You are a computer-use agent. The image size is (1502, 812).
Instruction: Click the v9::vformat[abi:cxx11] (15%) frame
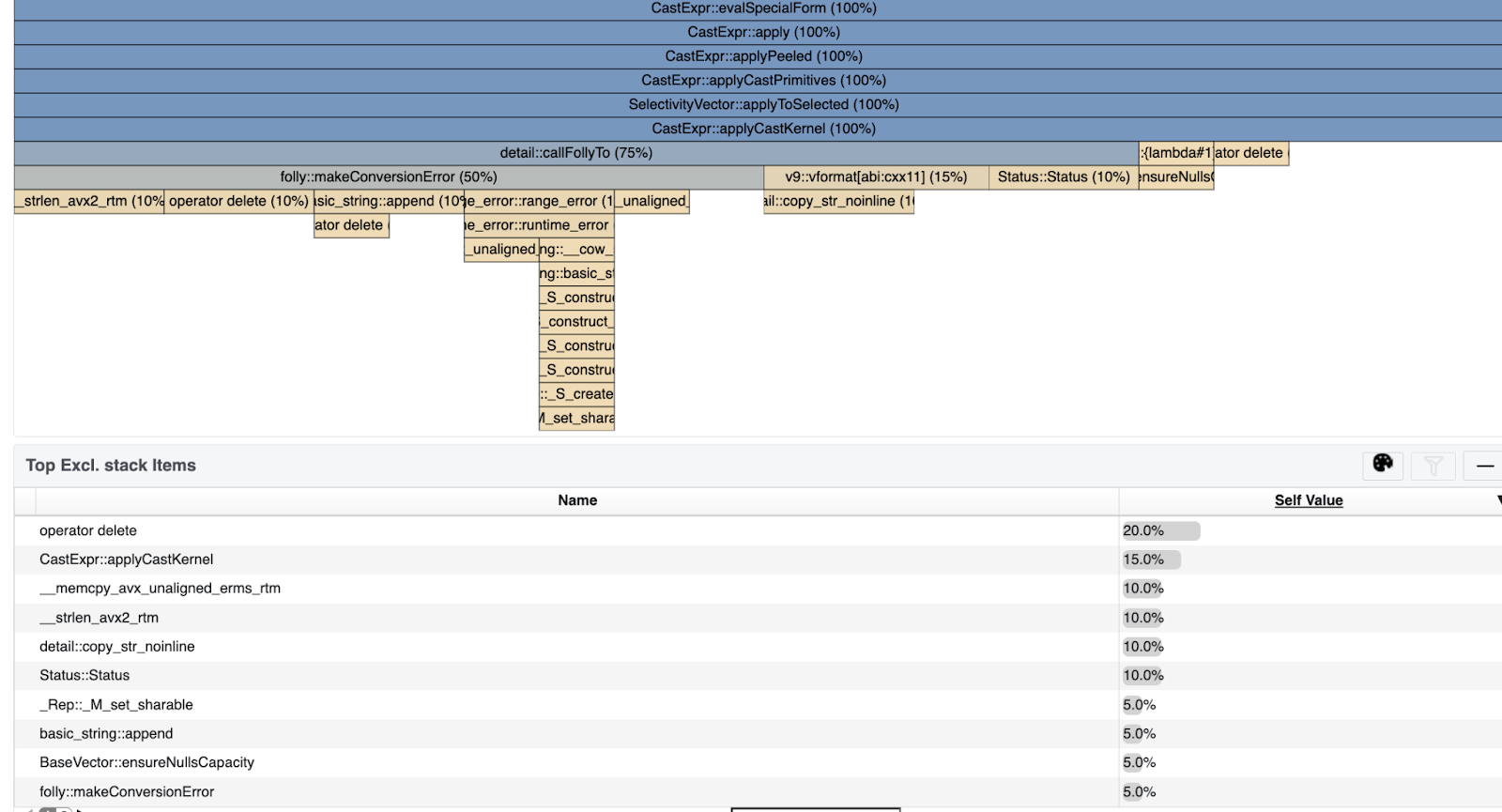pyautogui.click(x=875, y=177)
